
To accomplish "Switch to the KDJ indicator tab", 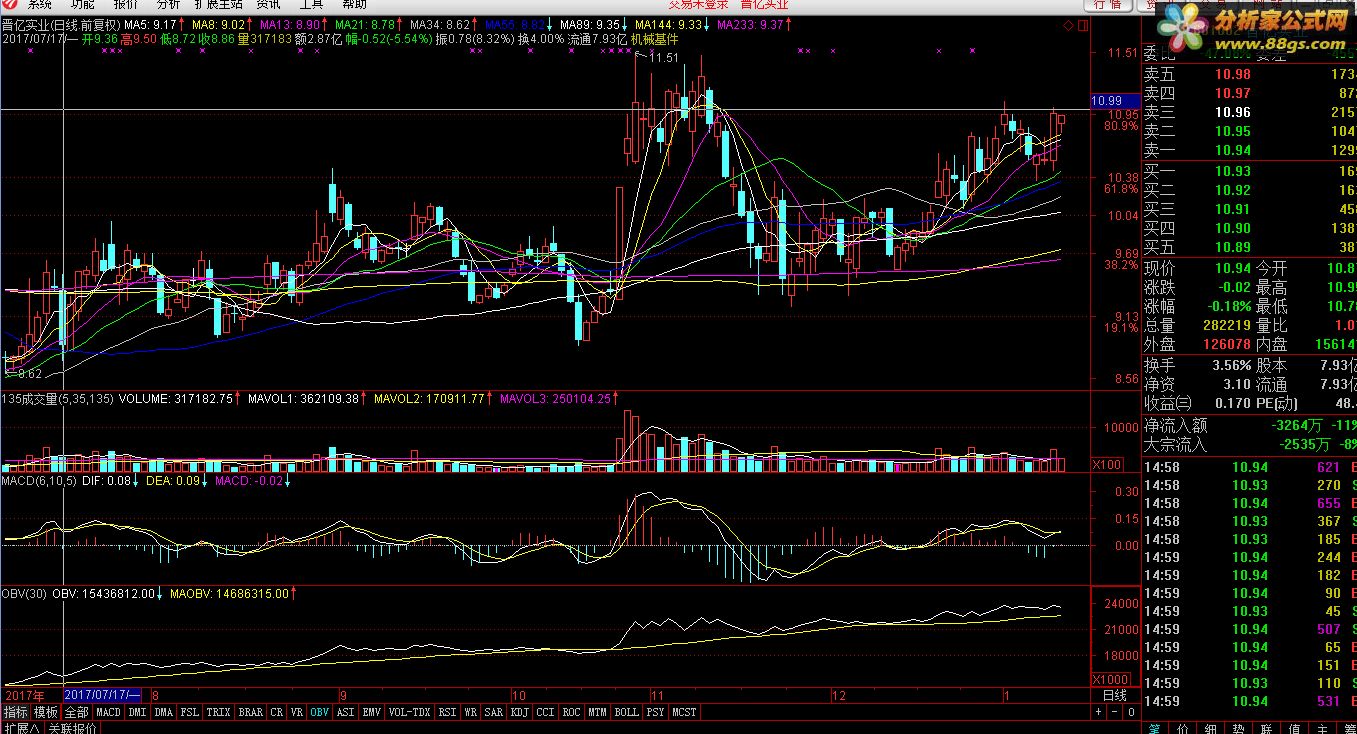I will 519,712.
